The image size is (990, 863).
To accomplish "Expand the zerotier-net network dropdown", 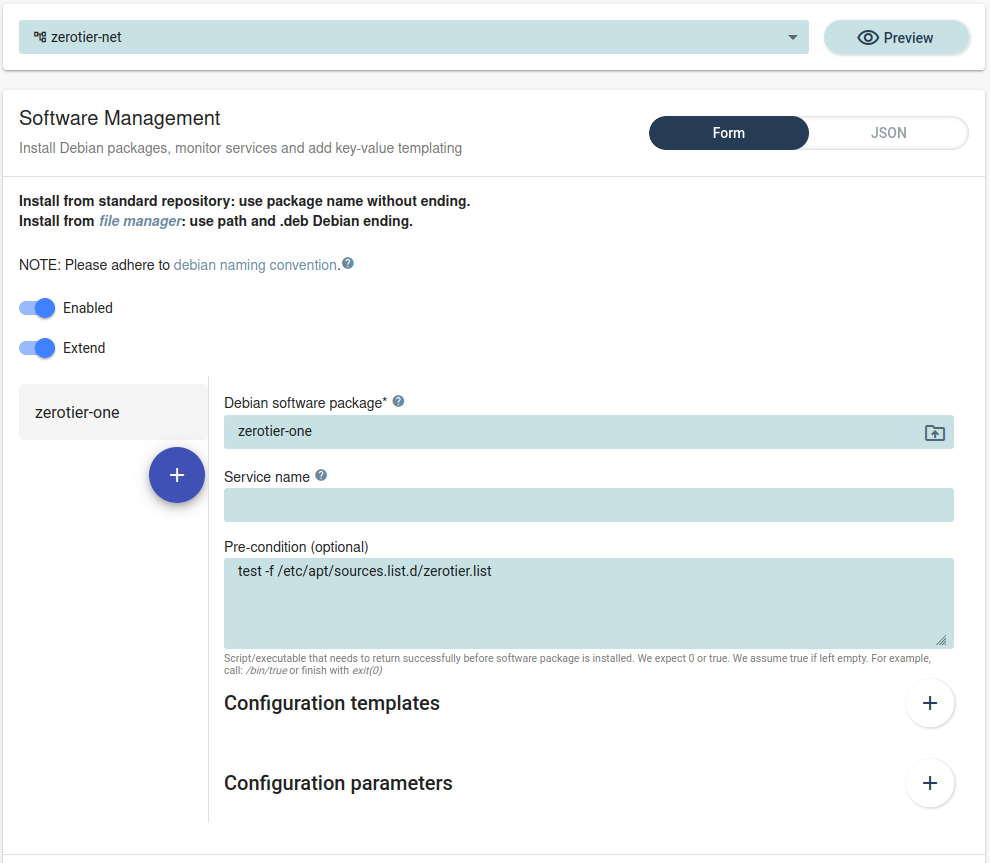I will [x=793, y=36].
